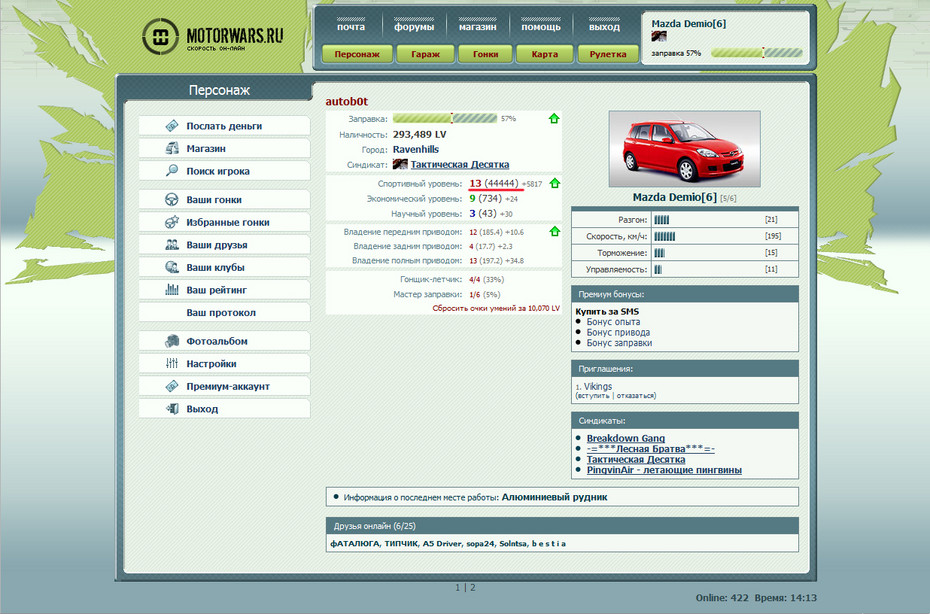Click green arrow beside Владение передним приводом
Viewport: 930px width, 614px height.
point(554,231)
